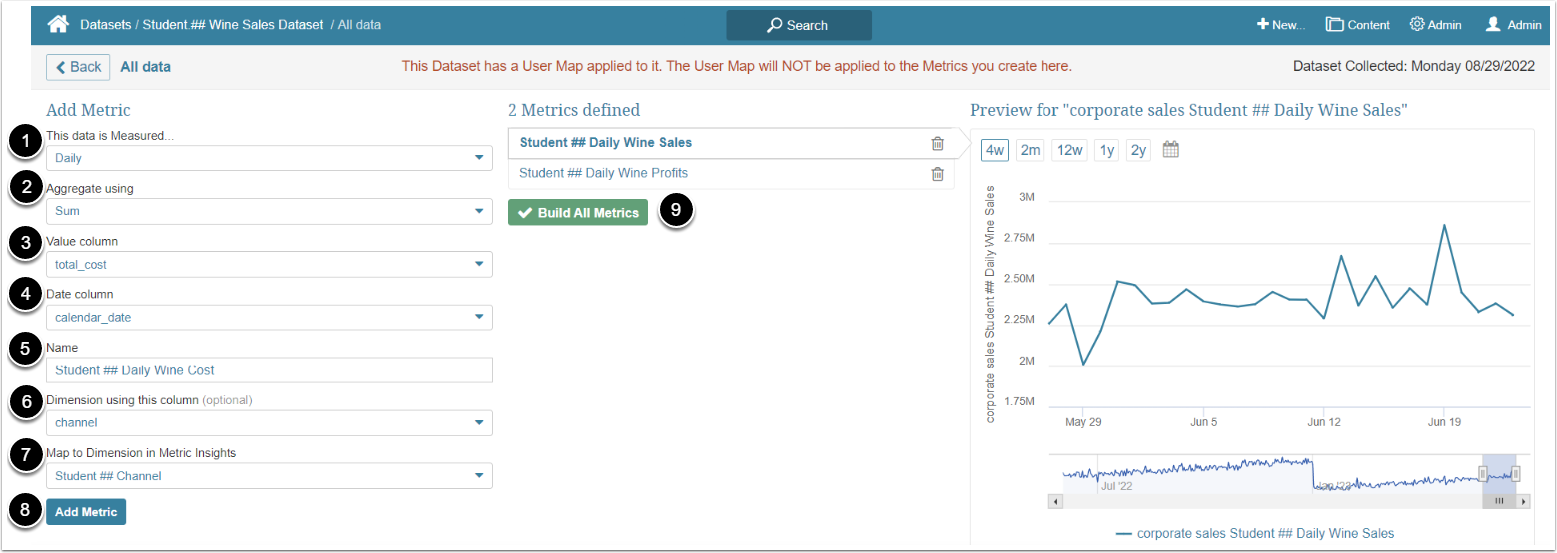Go Back to previous page
This screenshot has width=1557, height=553.
click(78, 67)
